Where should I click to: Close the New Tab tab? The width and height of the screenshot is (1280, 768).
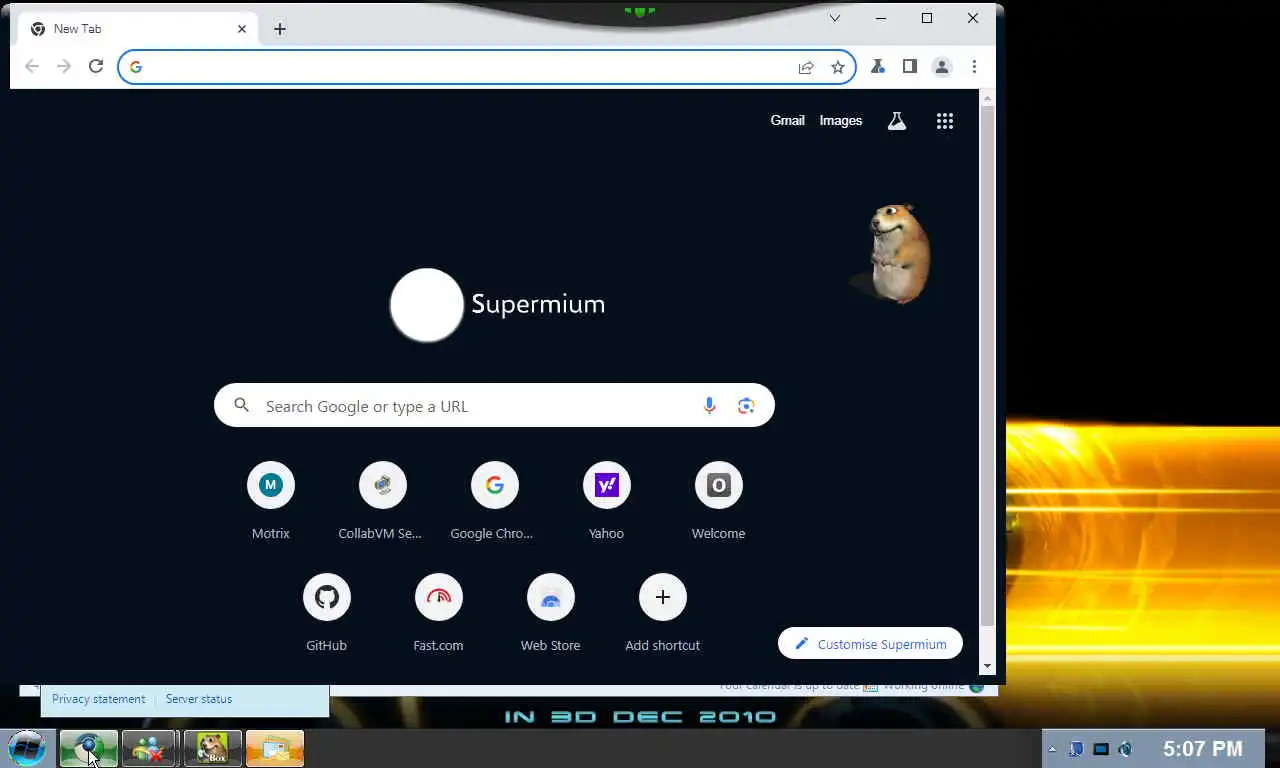click(x=242, y=29)
